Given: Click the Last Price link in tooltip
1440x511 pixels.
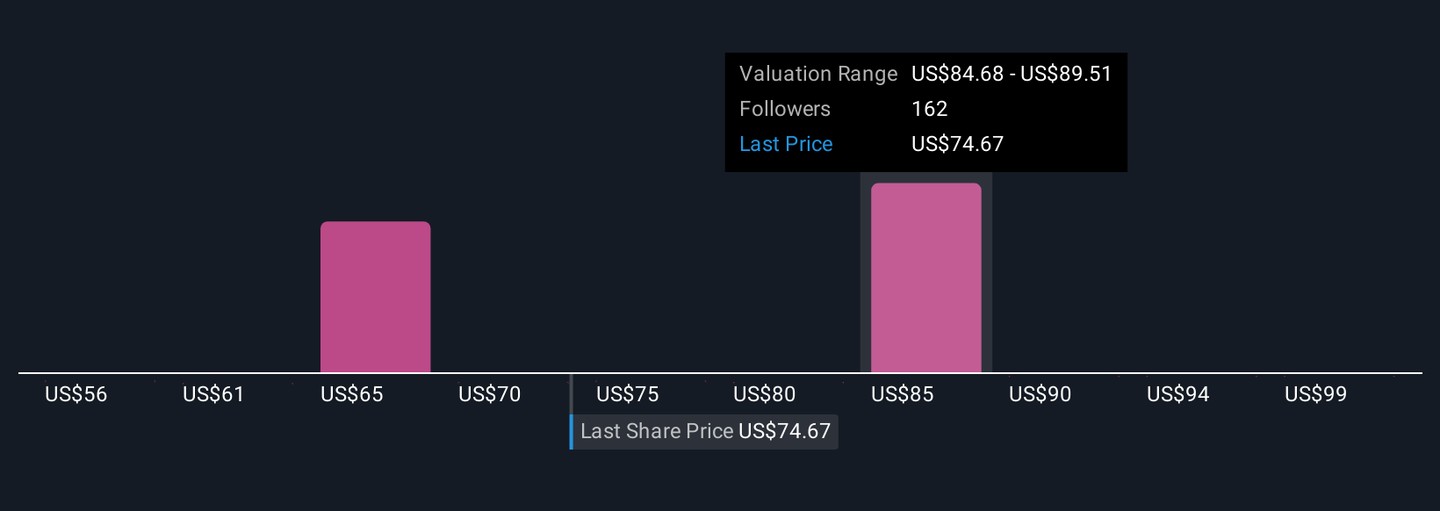Looking at the screenshot, I should (x=786, y=144).
